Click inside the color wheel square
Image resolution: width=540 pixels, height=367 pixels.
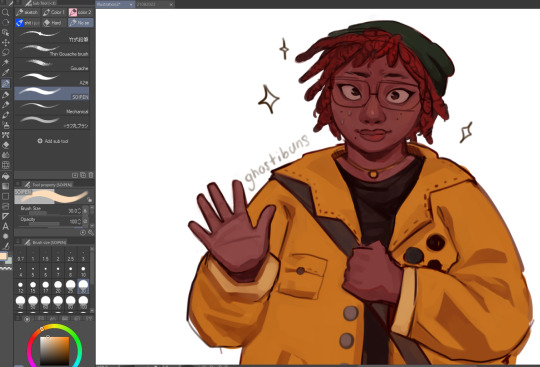click(x=55, y=351)
